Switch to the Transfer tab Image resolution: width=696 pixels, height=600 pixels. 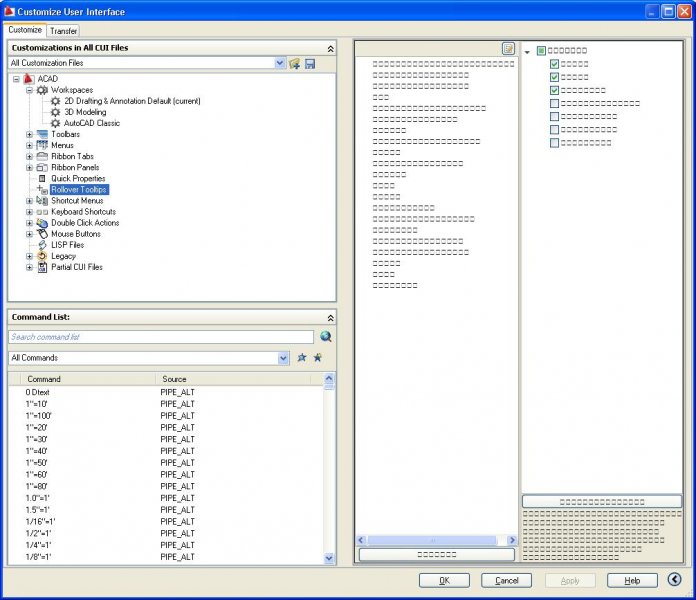[64, 31]
